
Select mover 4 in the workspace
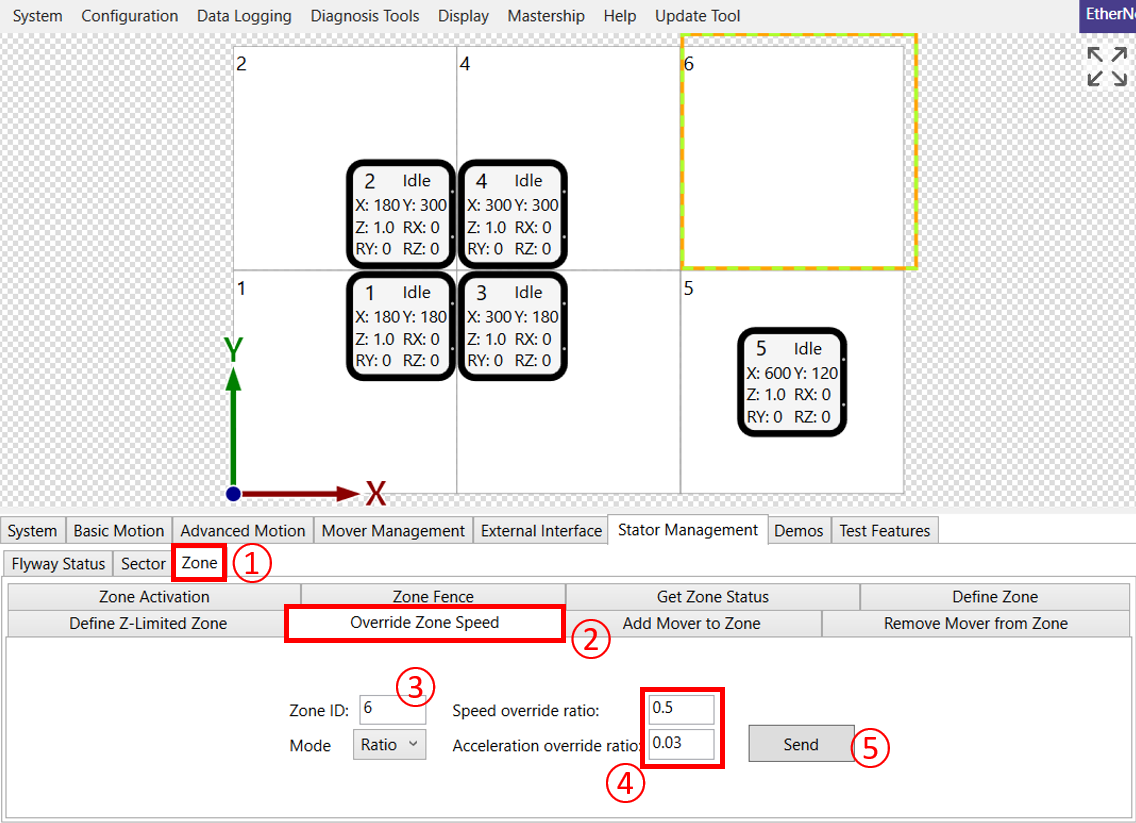click(x=513, y=214)
